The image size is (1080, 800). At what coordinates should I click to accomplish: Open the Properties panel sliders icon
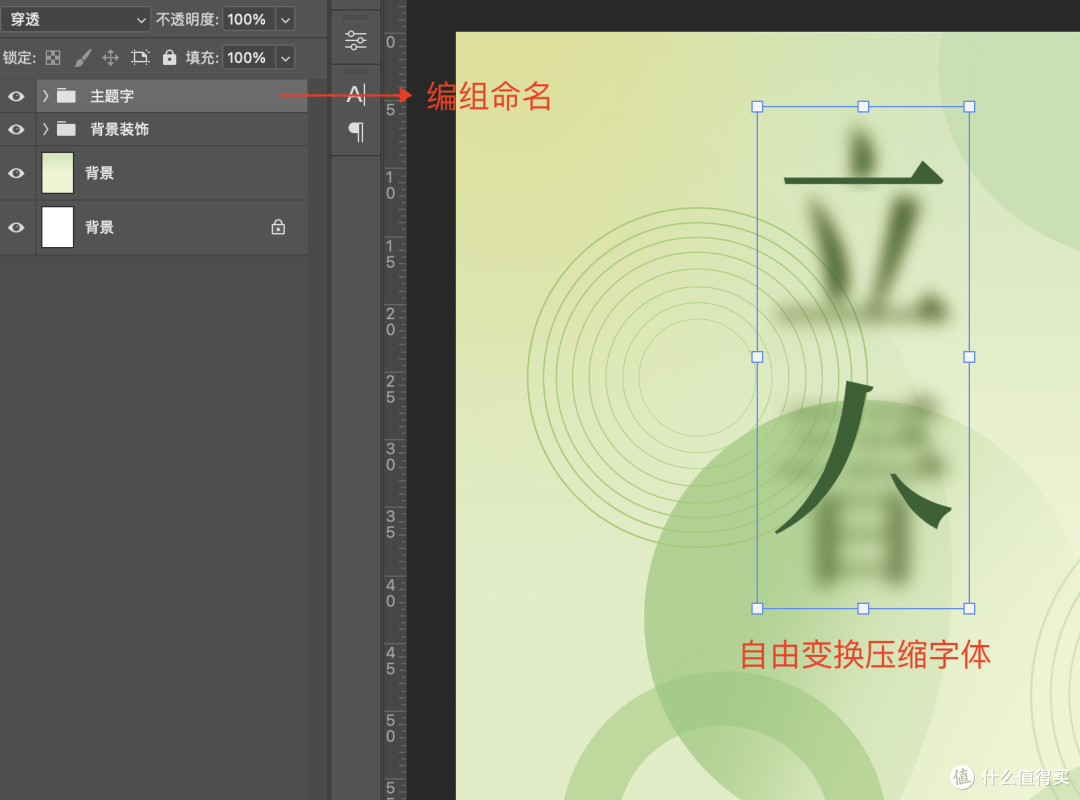tap(355, 41)
